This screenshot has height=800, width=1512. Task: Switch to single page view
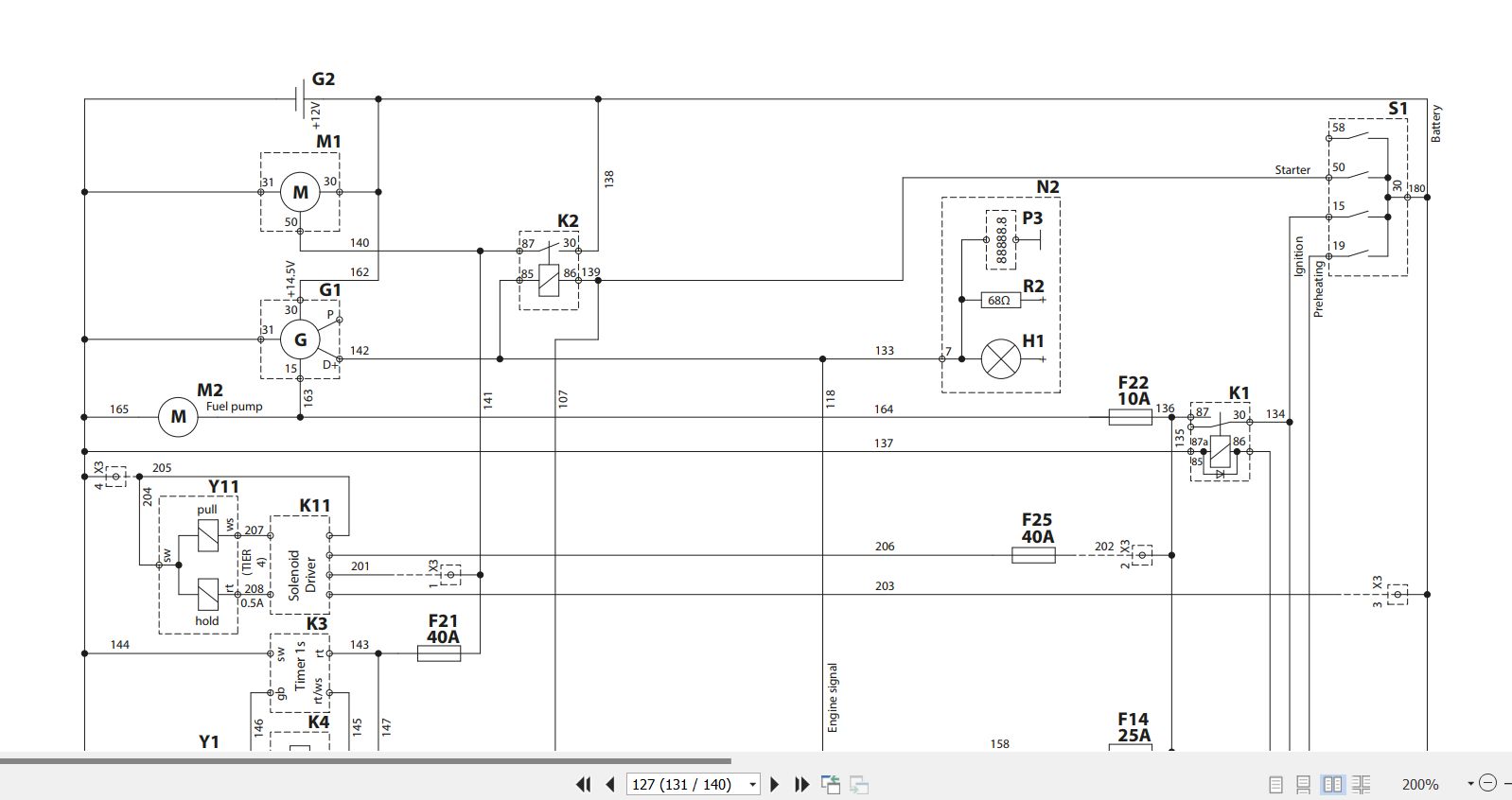click(x=1275, y=784)
